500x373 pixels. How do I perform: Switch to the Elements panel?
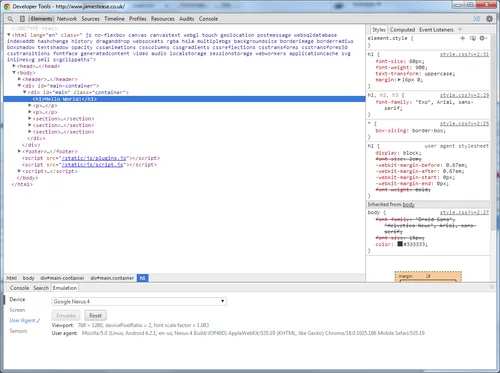[x=41, y=19]
